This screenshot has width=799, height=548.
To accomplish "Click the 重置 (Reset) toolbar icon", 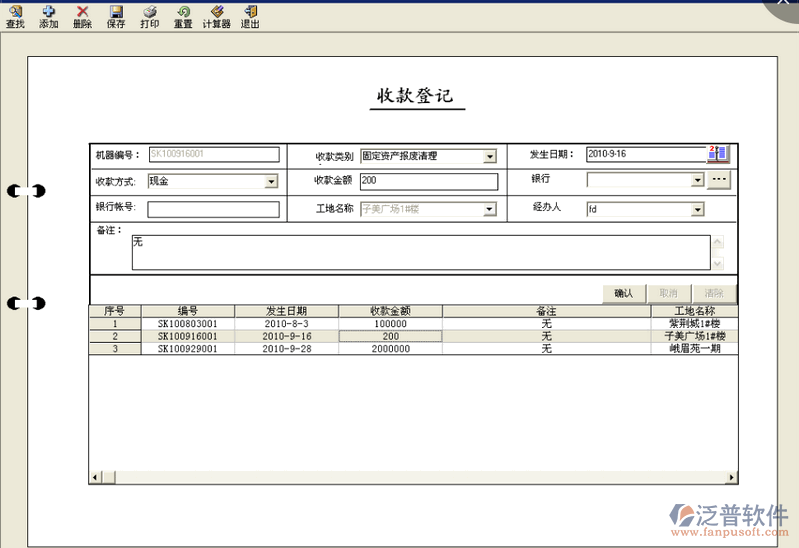I will 183,16.
